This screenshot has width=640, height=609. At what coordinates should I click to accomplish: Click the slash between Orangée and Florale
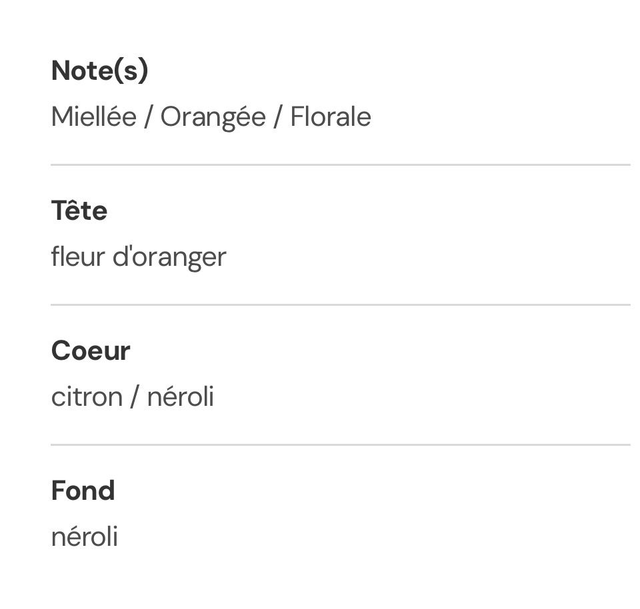coord(278,117)
